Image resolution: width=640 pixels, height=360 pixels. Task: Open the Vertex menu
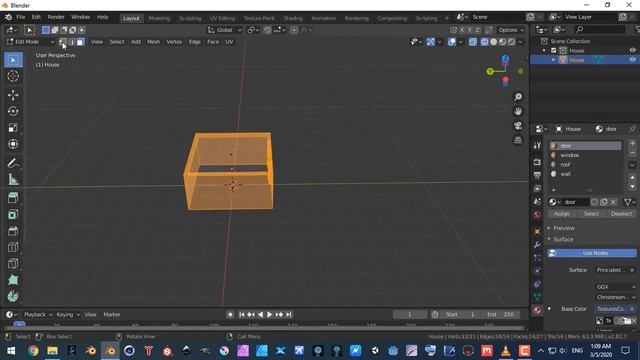click(x=174, y=42)
